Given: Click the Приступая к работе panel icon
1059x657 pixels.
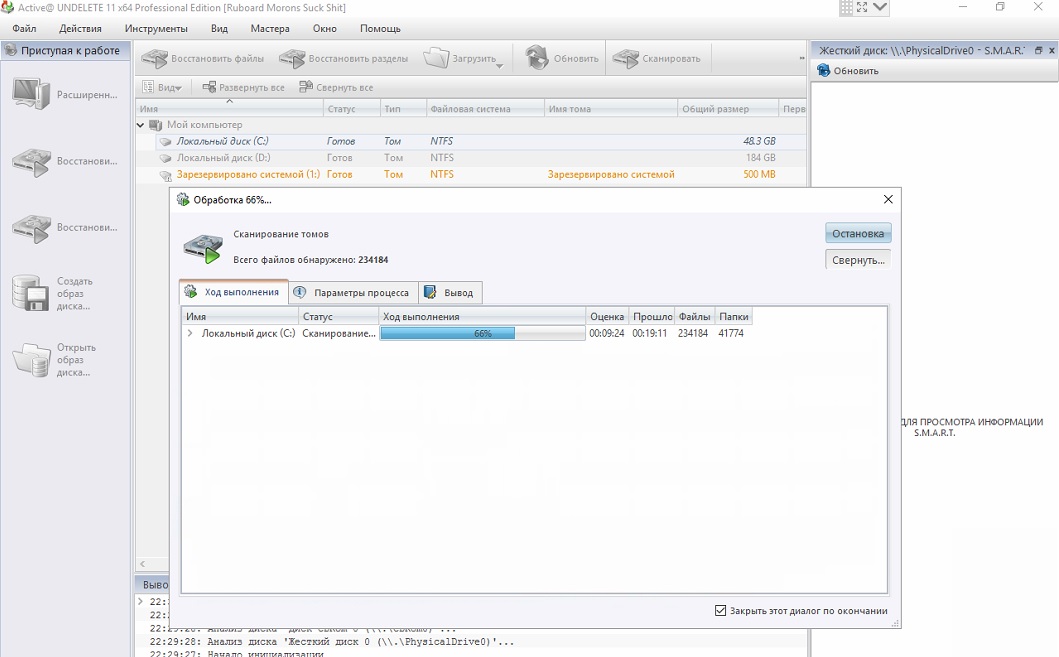Looking at the screenshot, I should (10, 50).
